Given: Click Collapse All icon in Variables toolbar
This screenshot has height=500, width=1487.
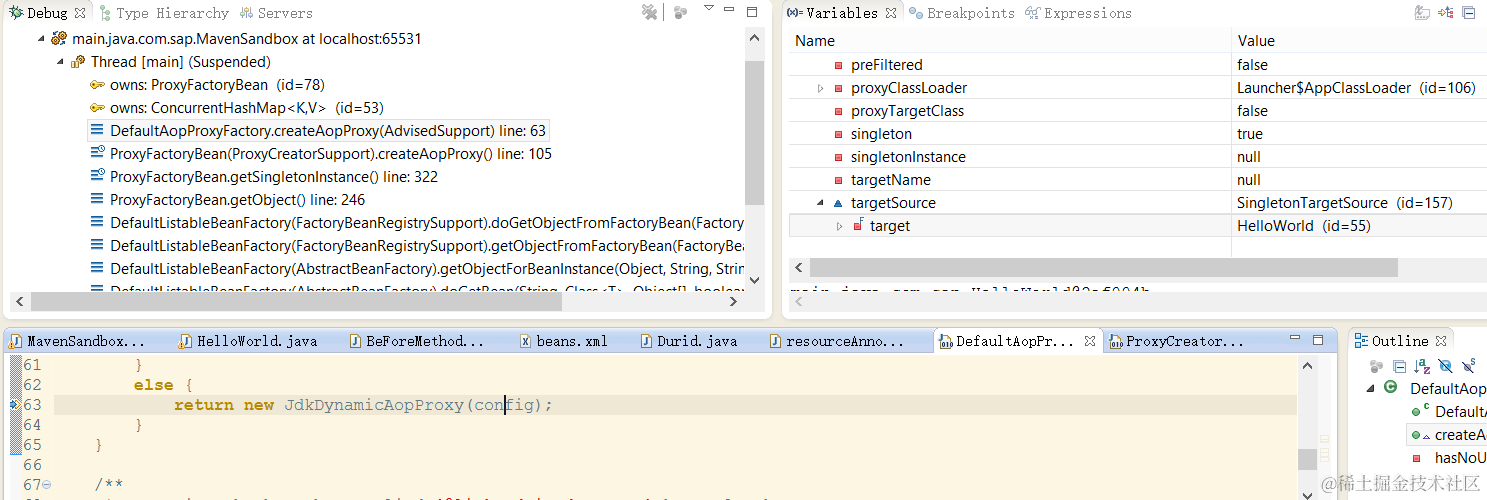Looking at the screenshot, I should click(1469, 13).
